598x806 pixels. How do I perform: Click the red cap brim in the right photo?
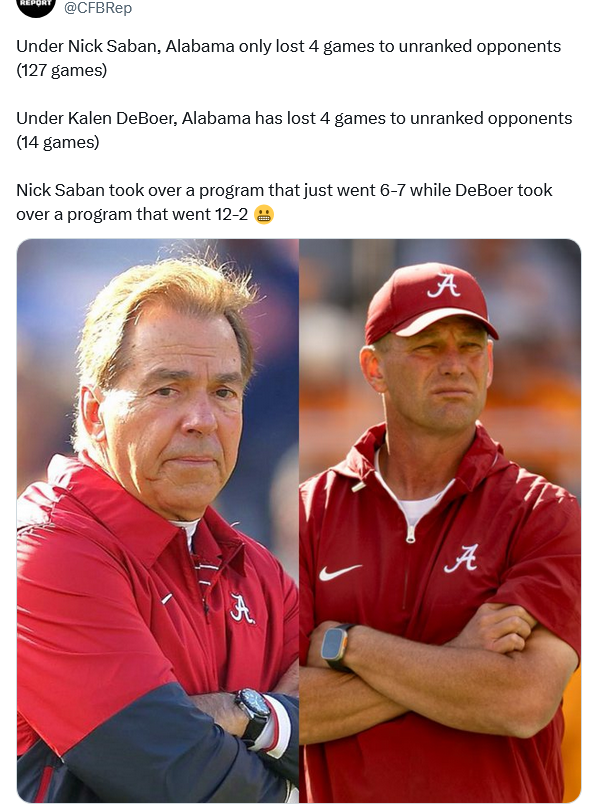tap(446, 323)
